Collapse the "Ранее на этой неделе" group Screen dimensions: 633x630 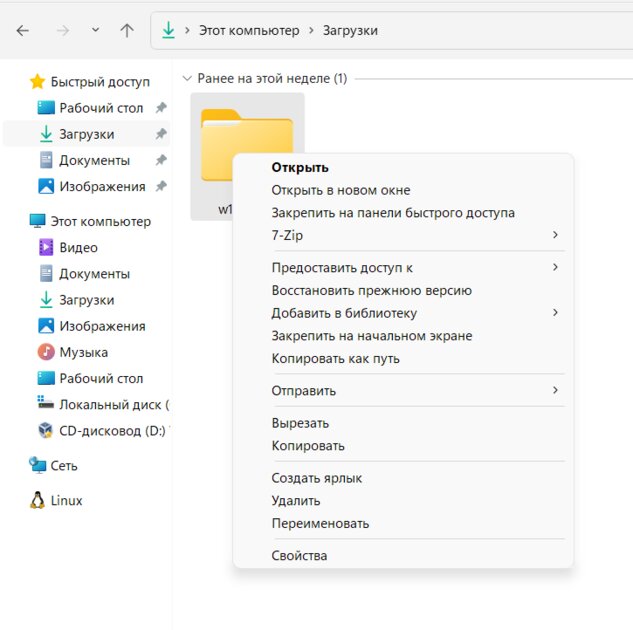(x=187, y=78)
